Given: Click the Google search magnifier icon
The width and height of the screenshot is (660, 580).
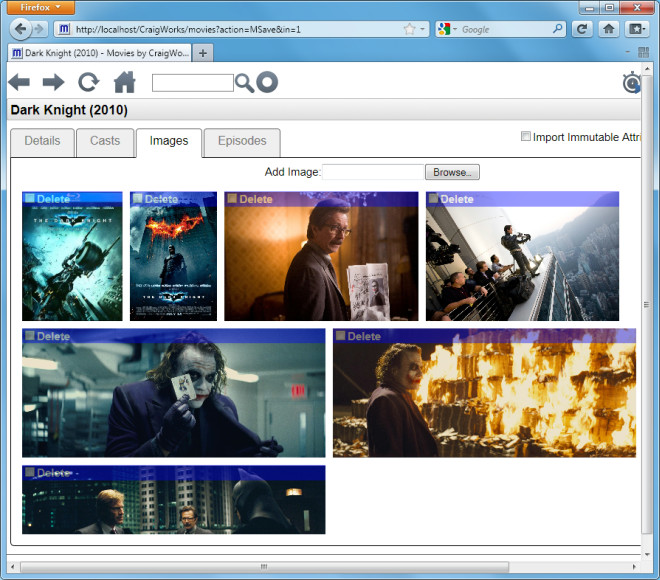Looking at the screenshot, I should 557,29.
